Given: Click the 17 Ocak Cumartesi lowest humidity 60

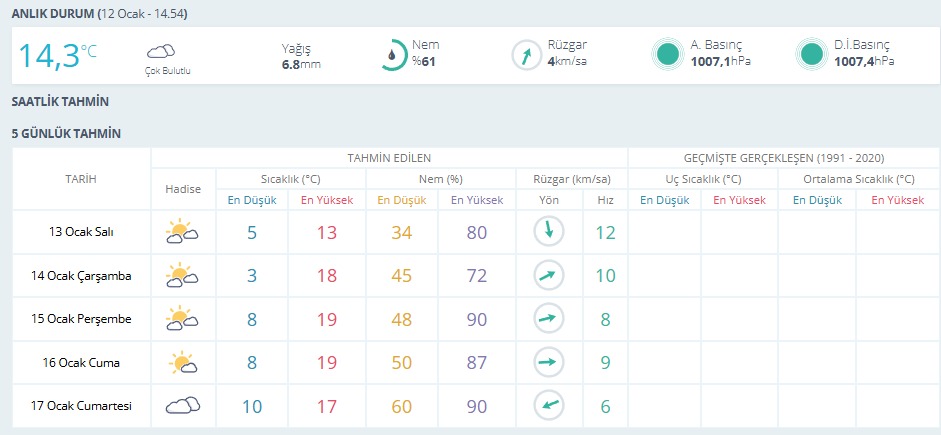Looking at the screenshot, I should (x=401, y=406).
